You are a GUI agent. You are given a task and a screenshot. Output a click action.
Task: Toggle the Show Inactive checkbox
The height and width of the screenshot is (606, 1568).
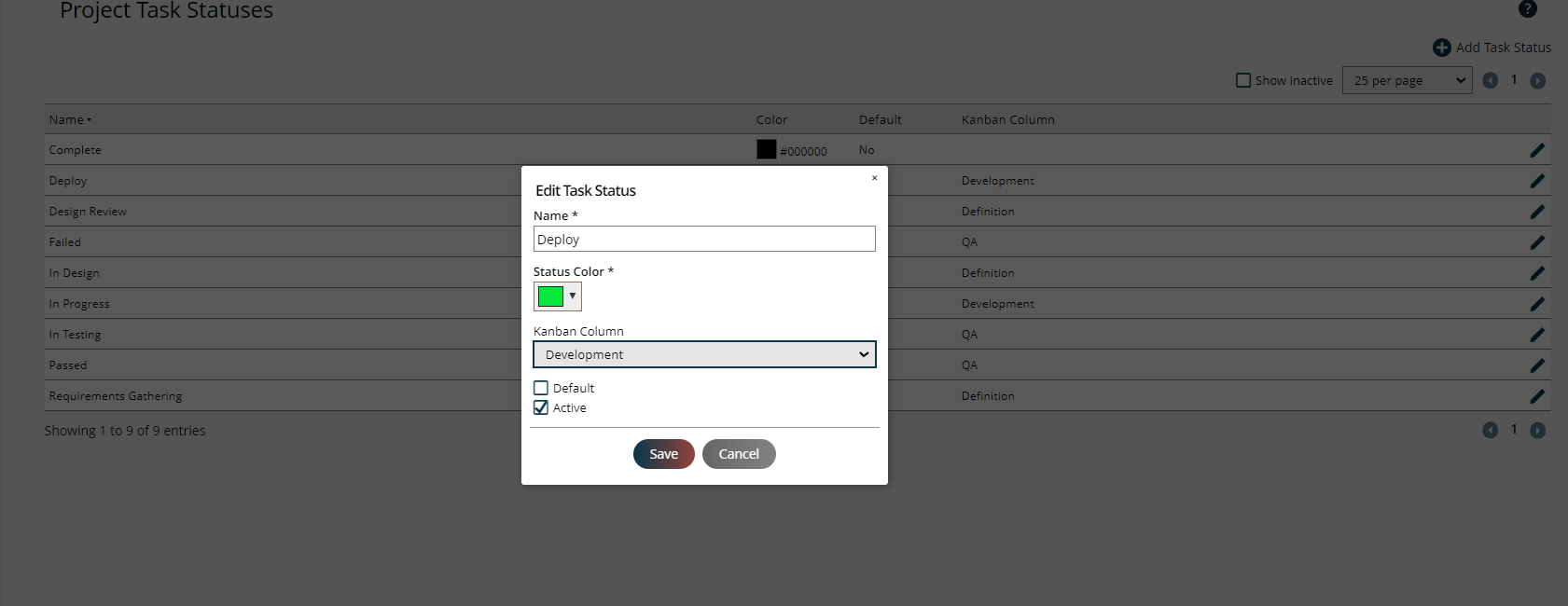point(1242,80)
